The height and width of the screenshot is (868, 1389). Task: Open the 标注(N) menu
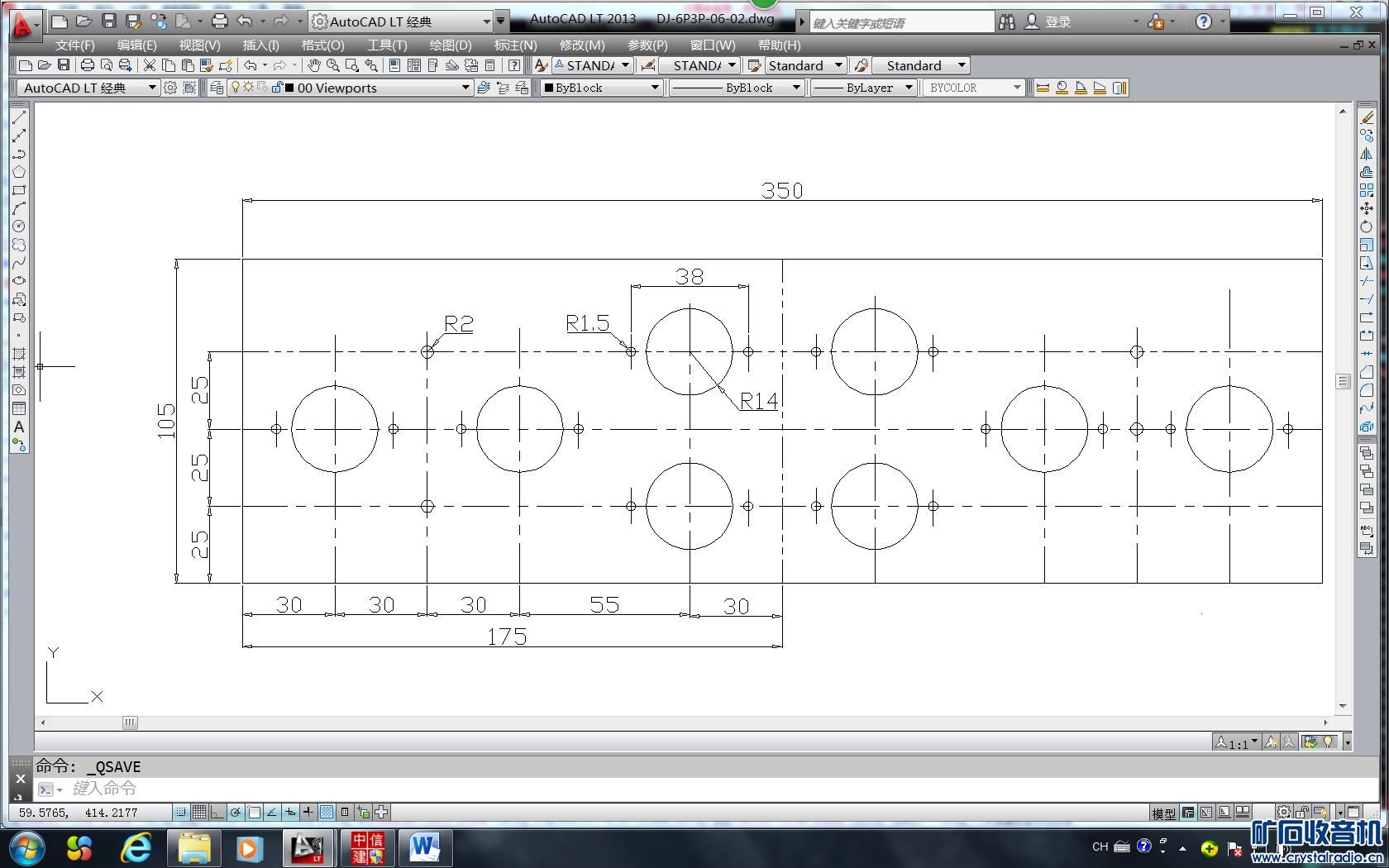click(x=515, y=45)
